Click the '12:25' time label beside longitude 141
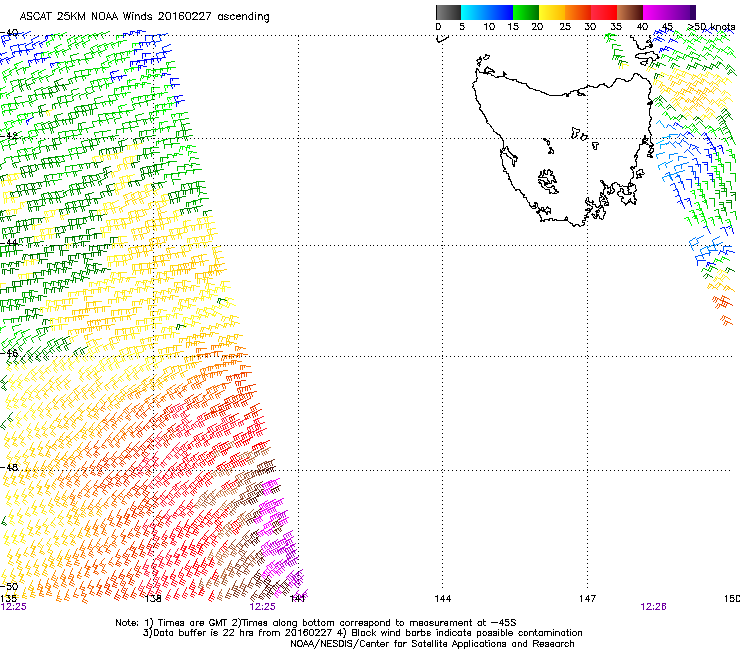The width and height of the screenshot is (740, 650). pos(262,607)
